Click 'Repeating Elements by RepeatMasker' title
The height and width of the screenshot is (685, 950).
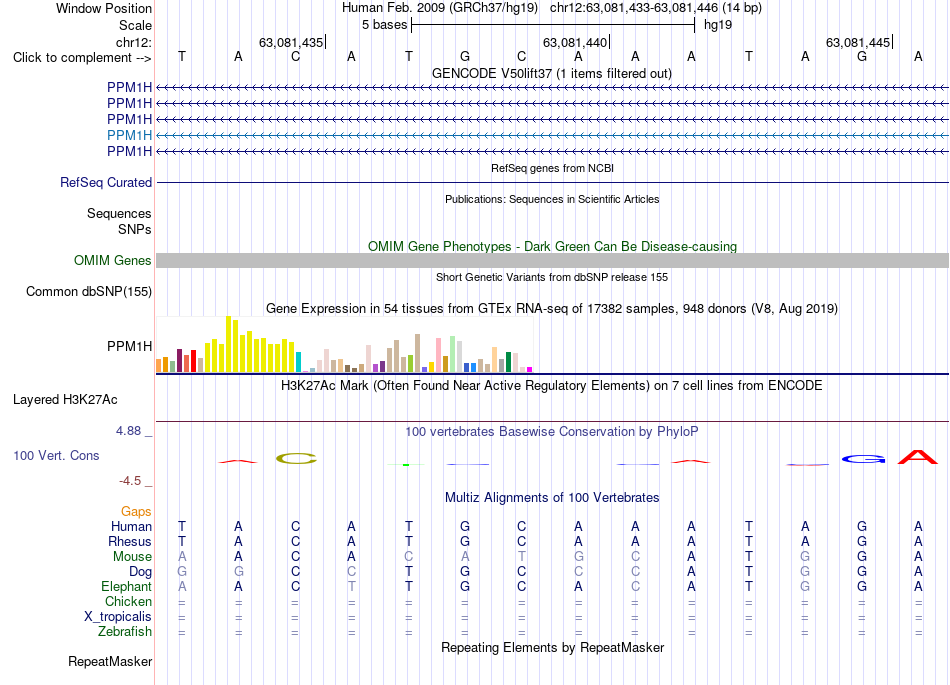point(552,648)
